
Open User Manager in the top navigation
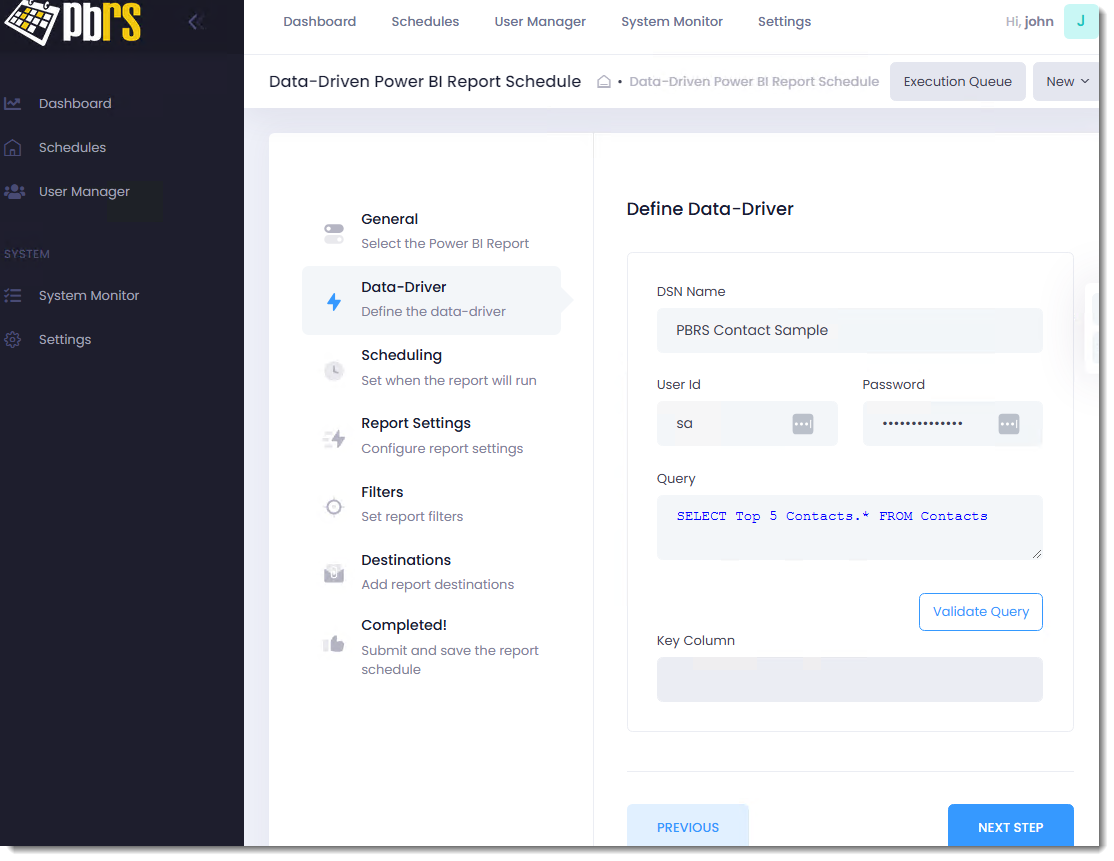point(540,22)
